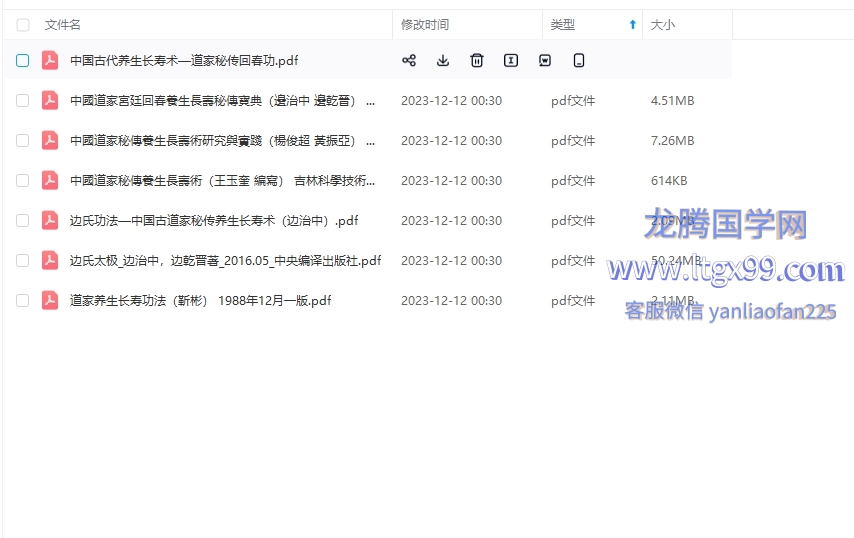Click the date of 養生長壽術研究與實踐 row
Image resolution: width=854 pixels, height=538 pixels.
tap(452, 140)
